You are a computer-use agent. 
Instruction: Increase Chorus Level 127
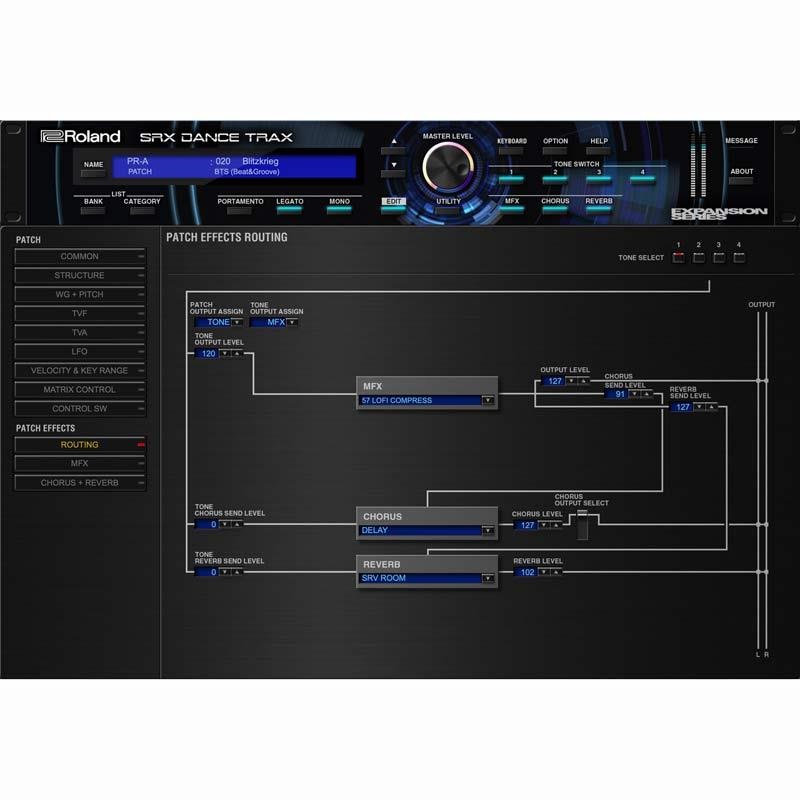tap(556, 524)
